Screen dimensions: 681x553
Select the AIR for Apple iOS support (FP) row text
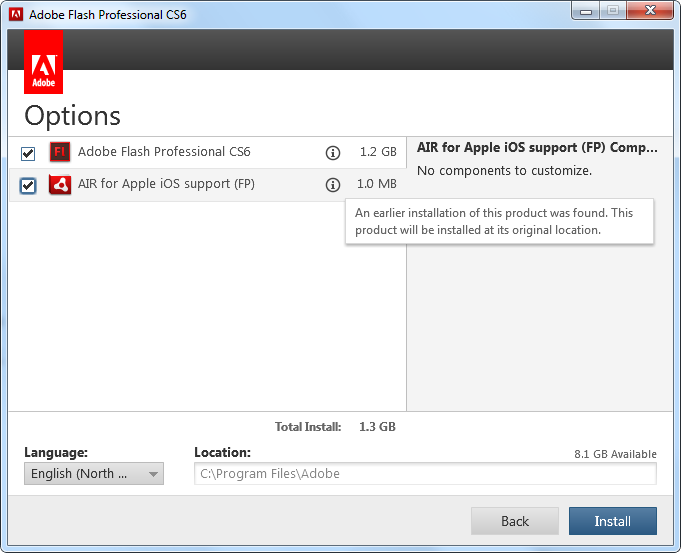coord(166,184)
